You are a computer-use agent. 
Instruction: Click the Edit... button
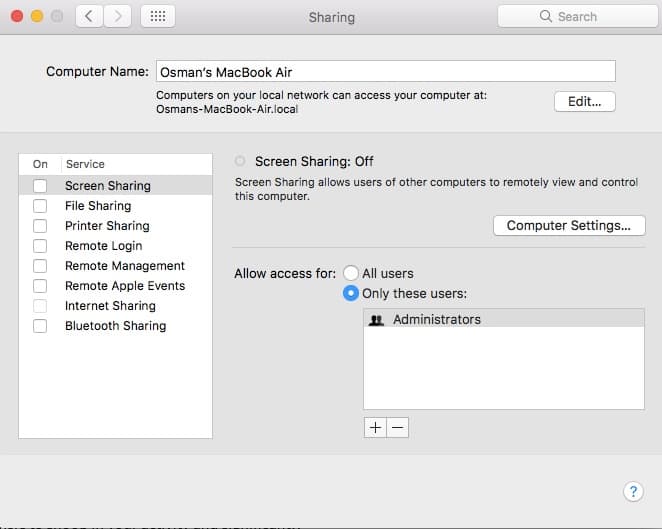pyautogui.click(x=585, y=101)
